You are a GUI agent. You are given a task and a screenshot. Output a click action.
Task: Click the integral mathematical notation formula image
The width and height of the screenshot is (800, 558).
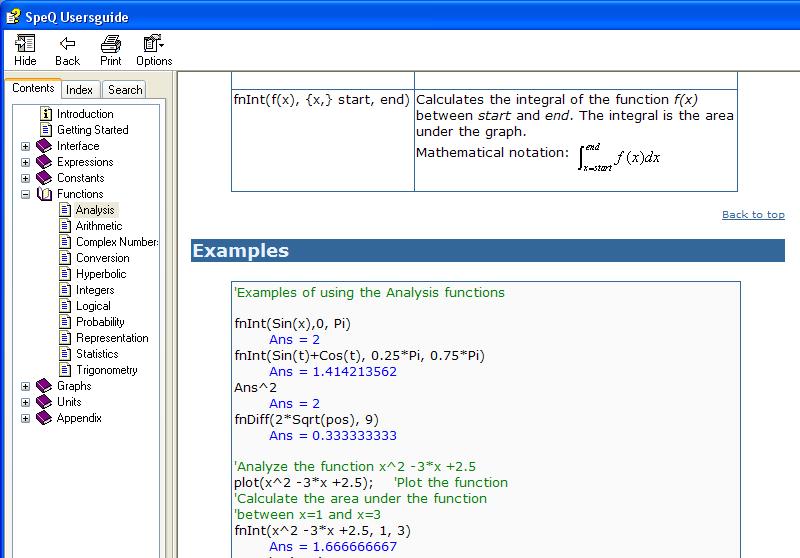click(619, 157)
